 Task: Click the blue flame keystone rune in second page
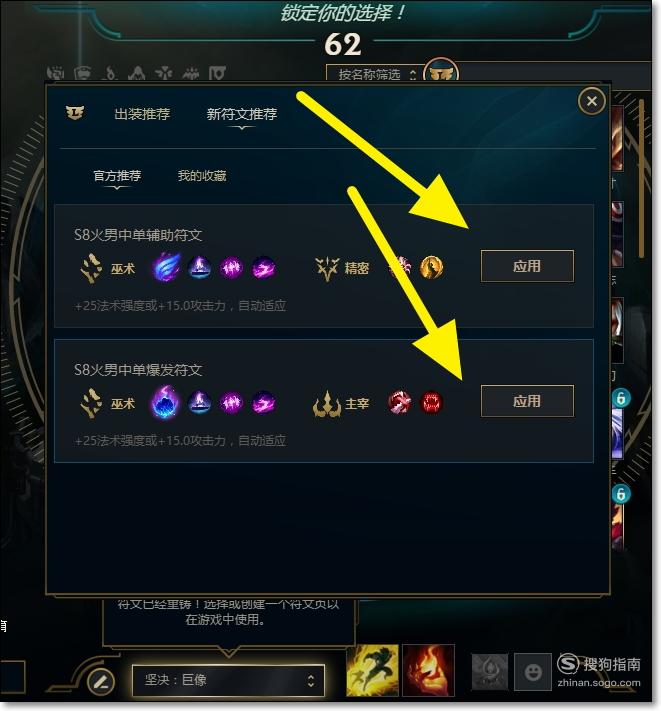tap(164, 402)
